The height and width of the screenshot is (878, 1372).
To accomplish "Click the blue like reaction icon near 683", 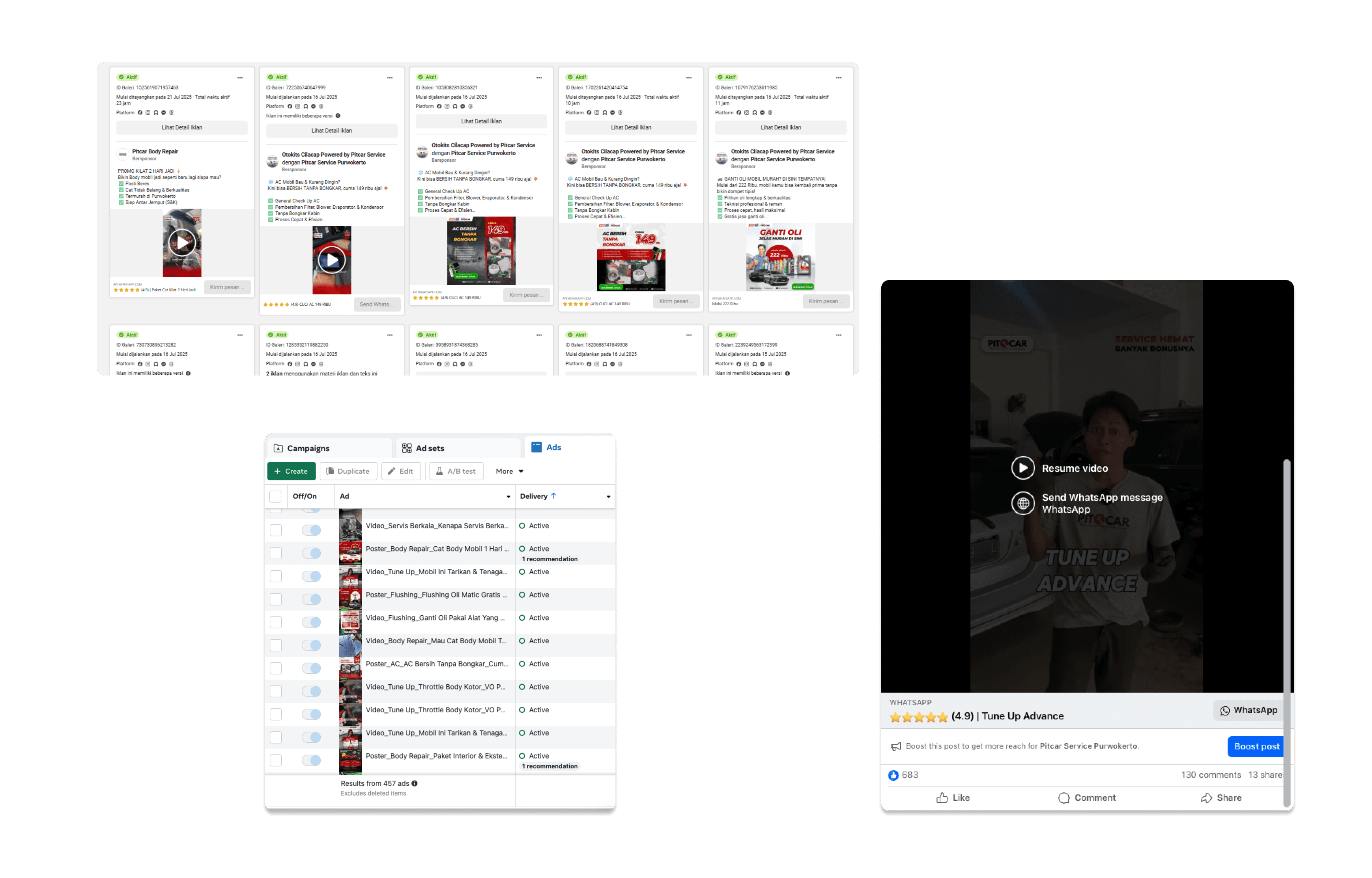I will [893, 775].
